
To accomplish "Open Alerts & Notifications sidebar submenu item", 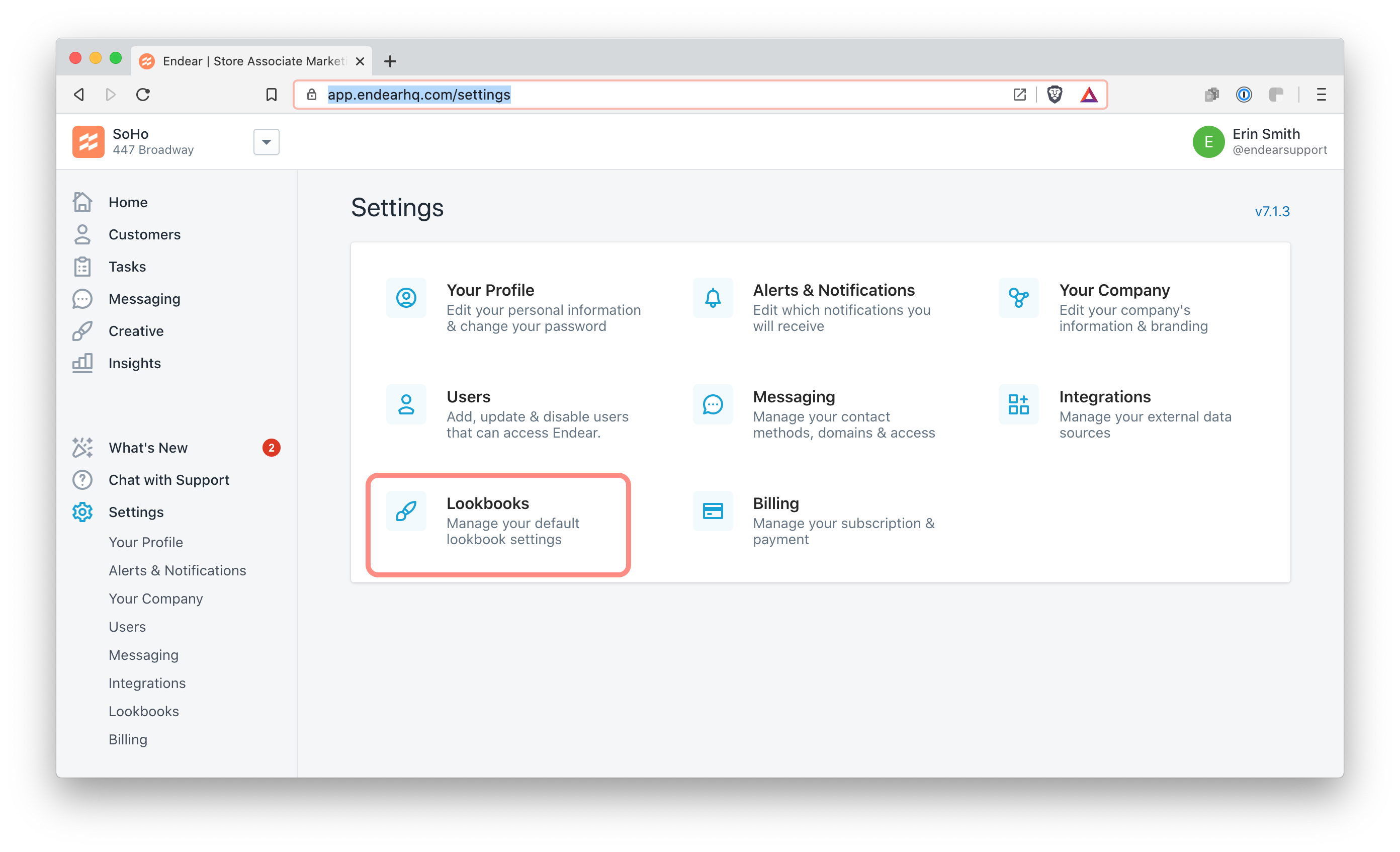I will (x=178, y=570).
